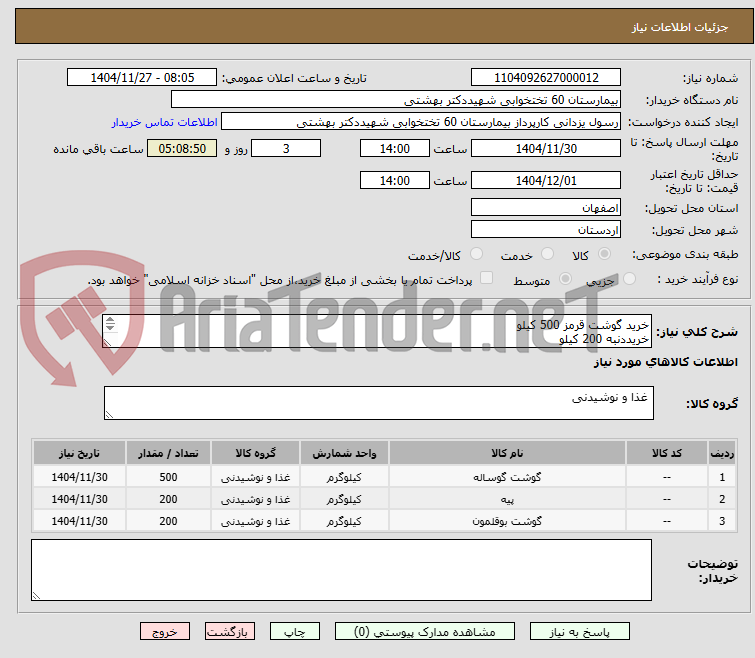Click the پاسخ به نیاز button
Viewport: 755px width, 658px height.
coord(579,632)
